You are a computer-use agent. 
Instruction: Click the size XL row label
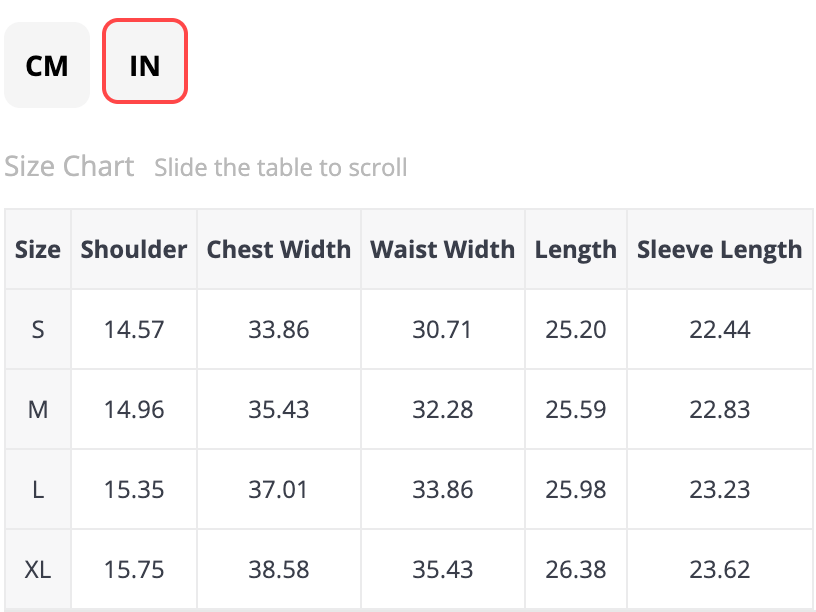pos(38,569)
